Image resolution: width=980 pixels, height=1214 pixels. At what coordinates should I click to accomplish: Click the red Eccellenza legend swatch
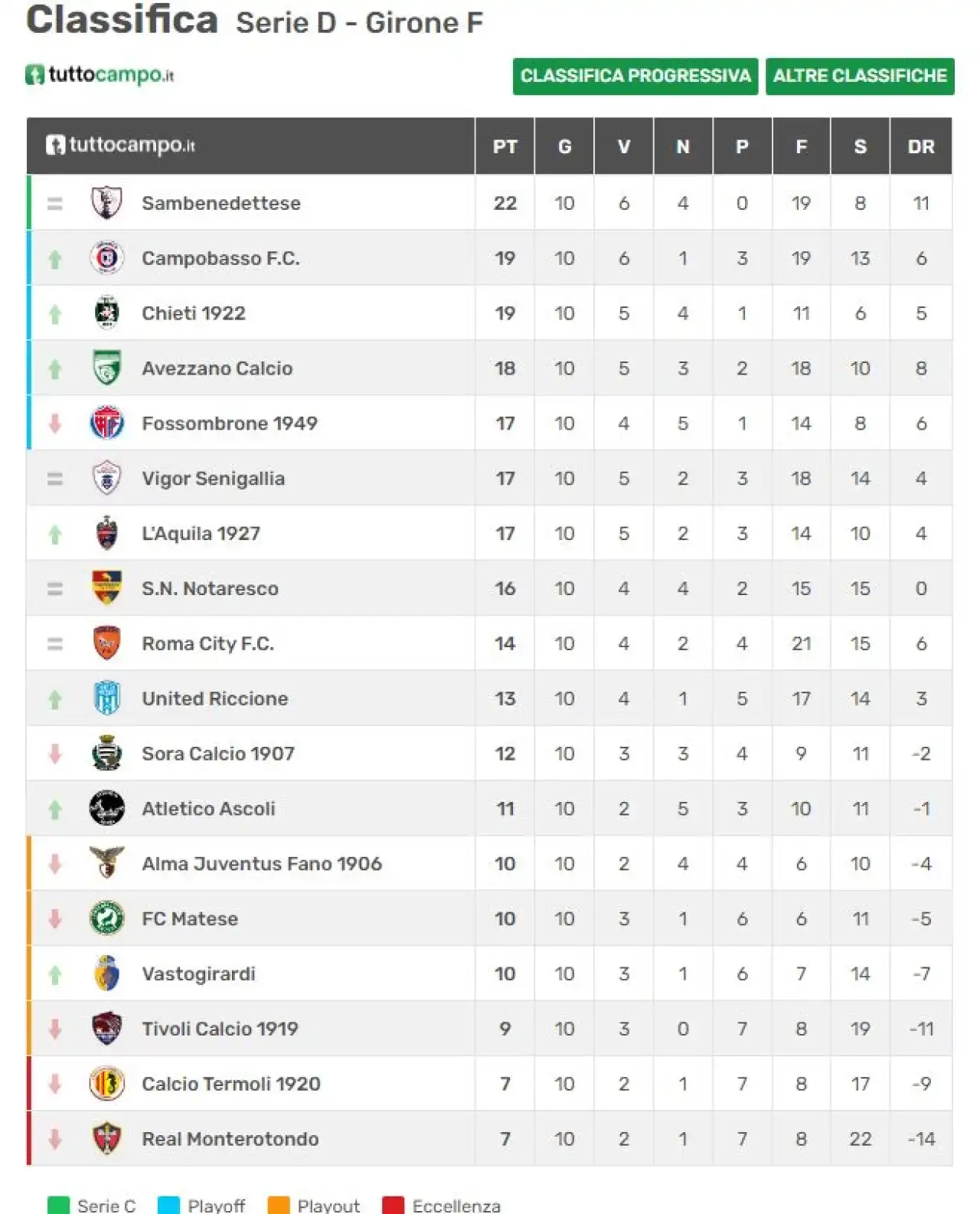point(393,1206)
